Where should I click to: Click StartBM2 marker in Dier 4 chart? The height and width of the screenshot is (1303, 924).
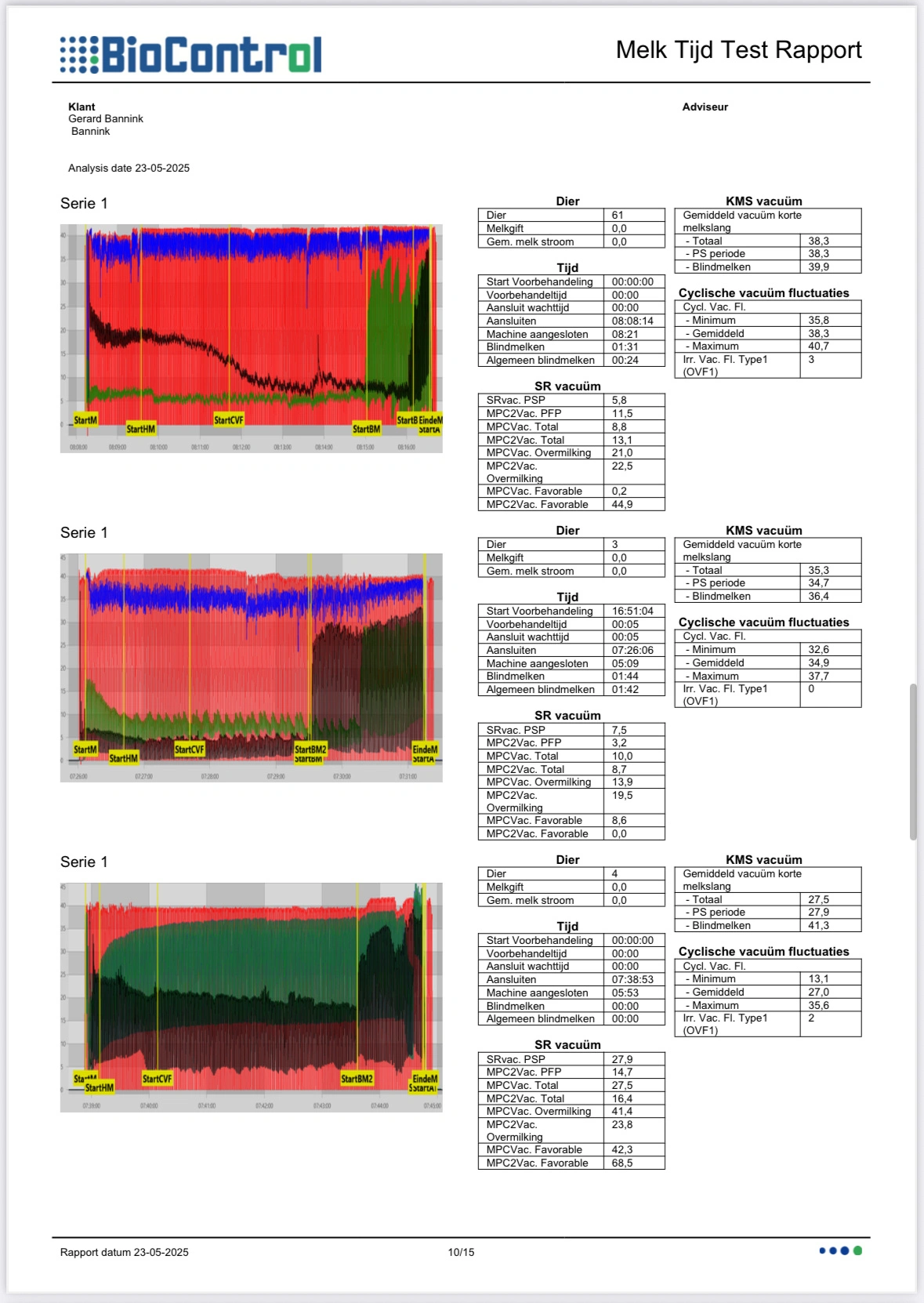(x=357, y=1079)
